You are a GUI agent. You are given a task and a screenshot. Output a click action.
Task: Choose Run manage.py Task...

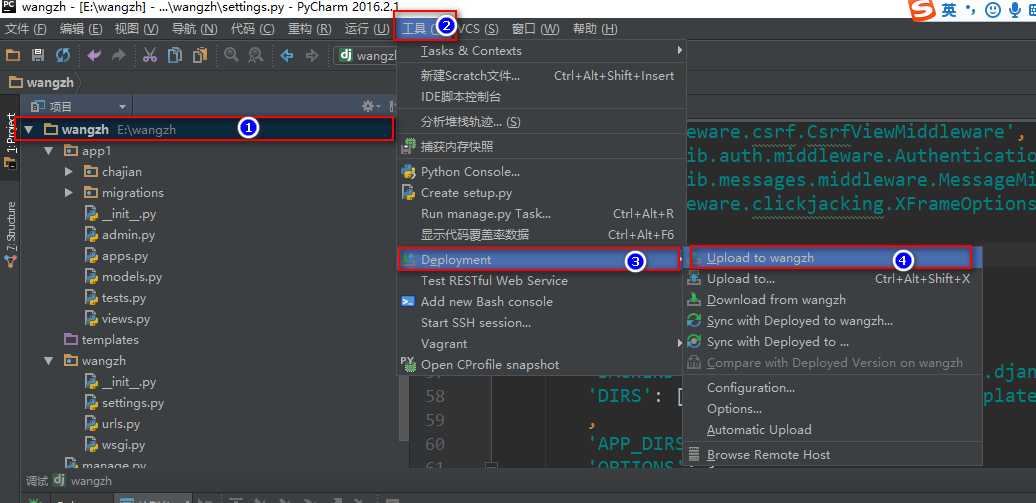point(542,213)
